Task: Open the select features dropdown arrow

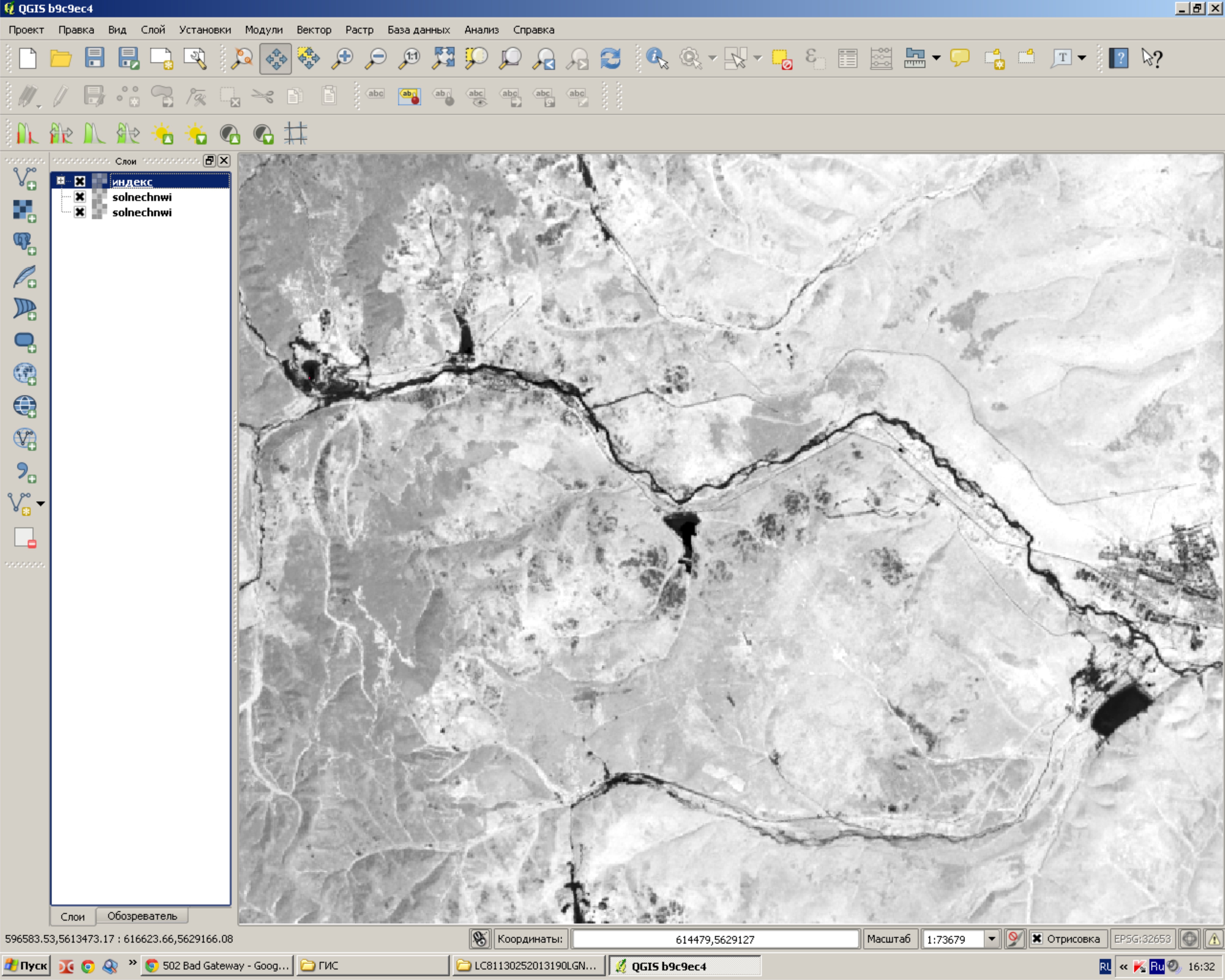Action: tap(757, 58)
